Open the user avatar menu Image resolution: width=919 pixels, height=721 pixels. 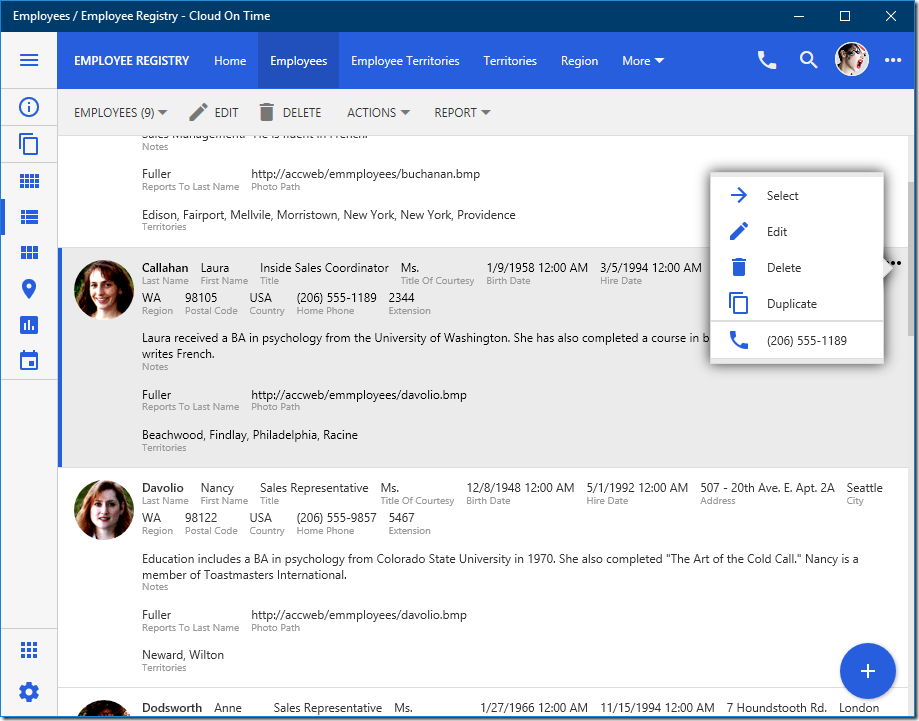point(852,60)
